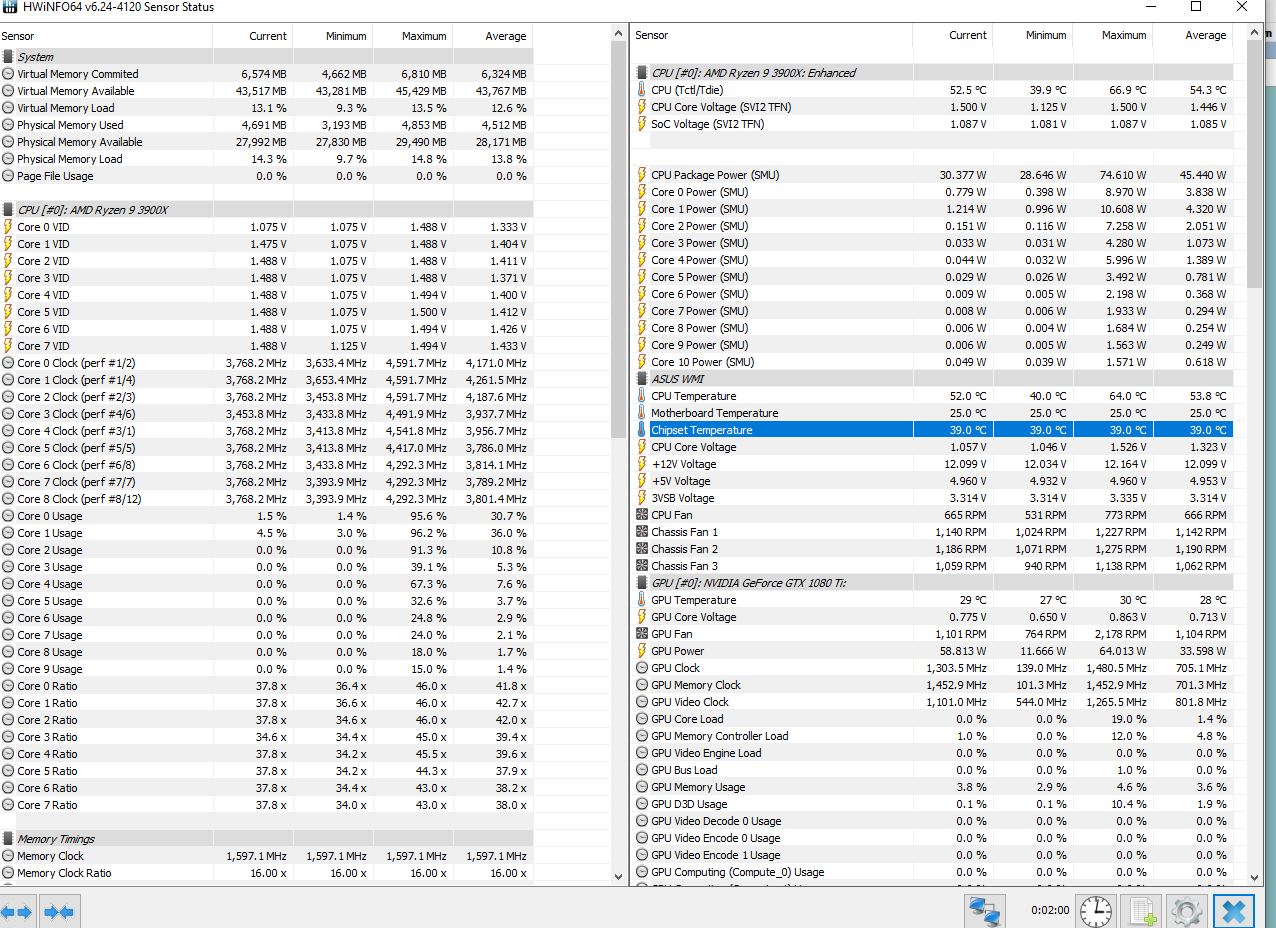Viewport: 1276px width, 928px height.
Task: Click CPU Temperature current value 52.0 °C
Action: [x=968, y=396]
